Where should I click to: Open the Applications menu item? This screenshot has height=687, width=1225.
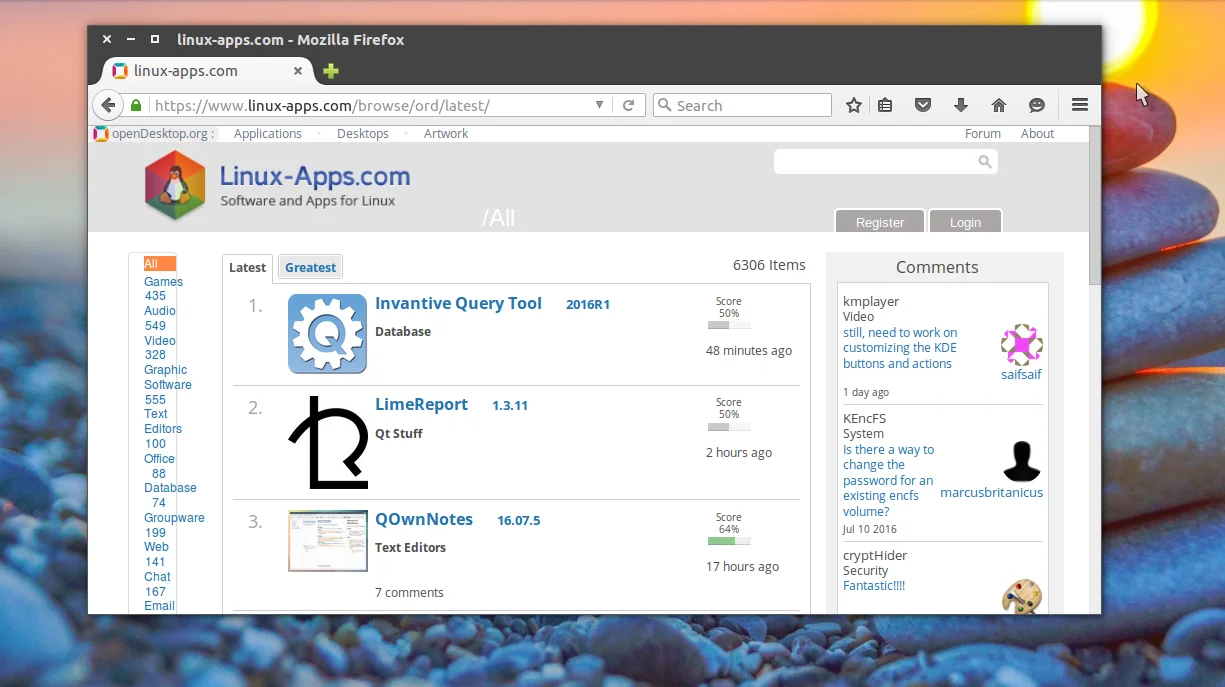[x=268, y=133]
